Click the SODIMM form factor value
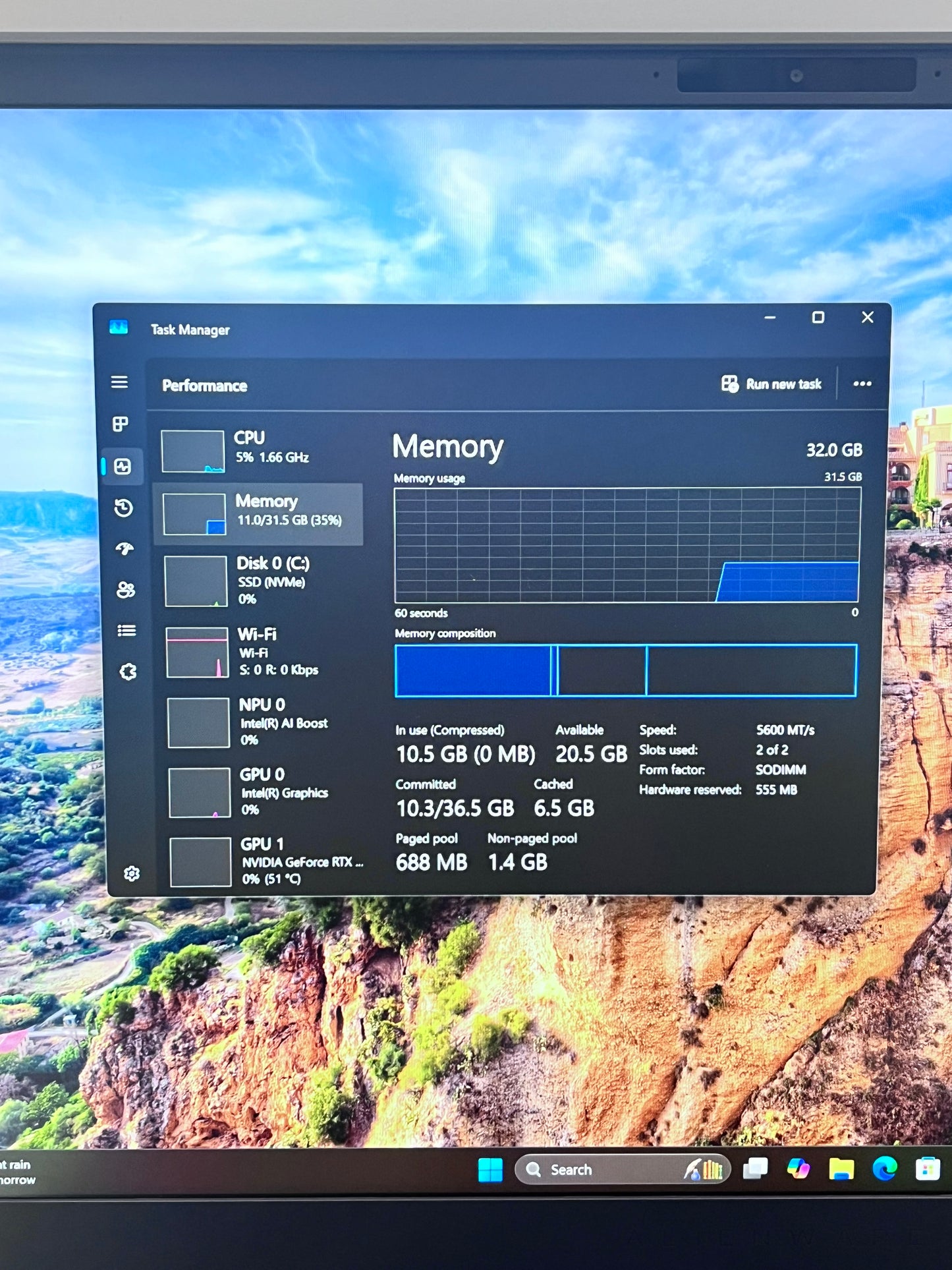Screen dimensions: 952x1270 [781, 770]
